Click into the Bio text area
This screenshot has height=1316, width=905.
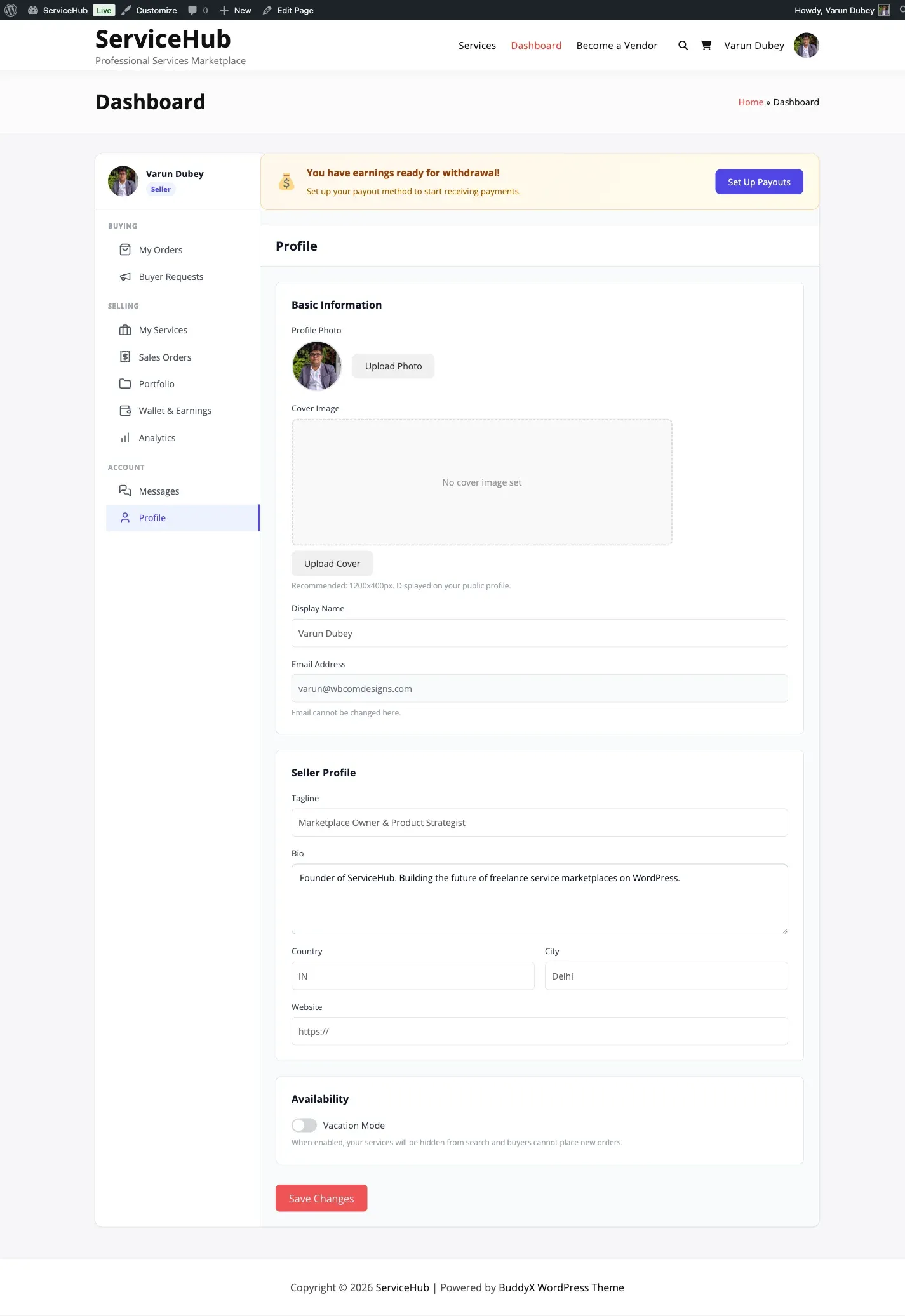click(x=540, y=899)
